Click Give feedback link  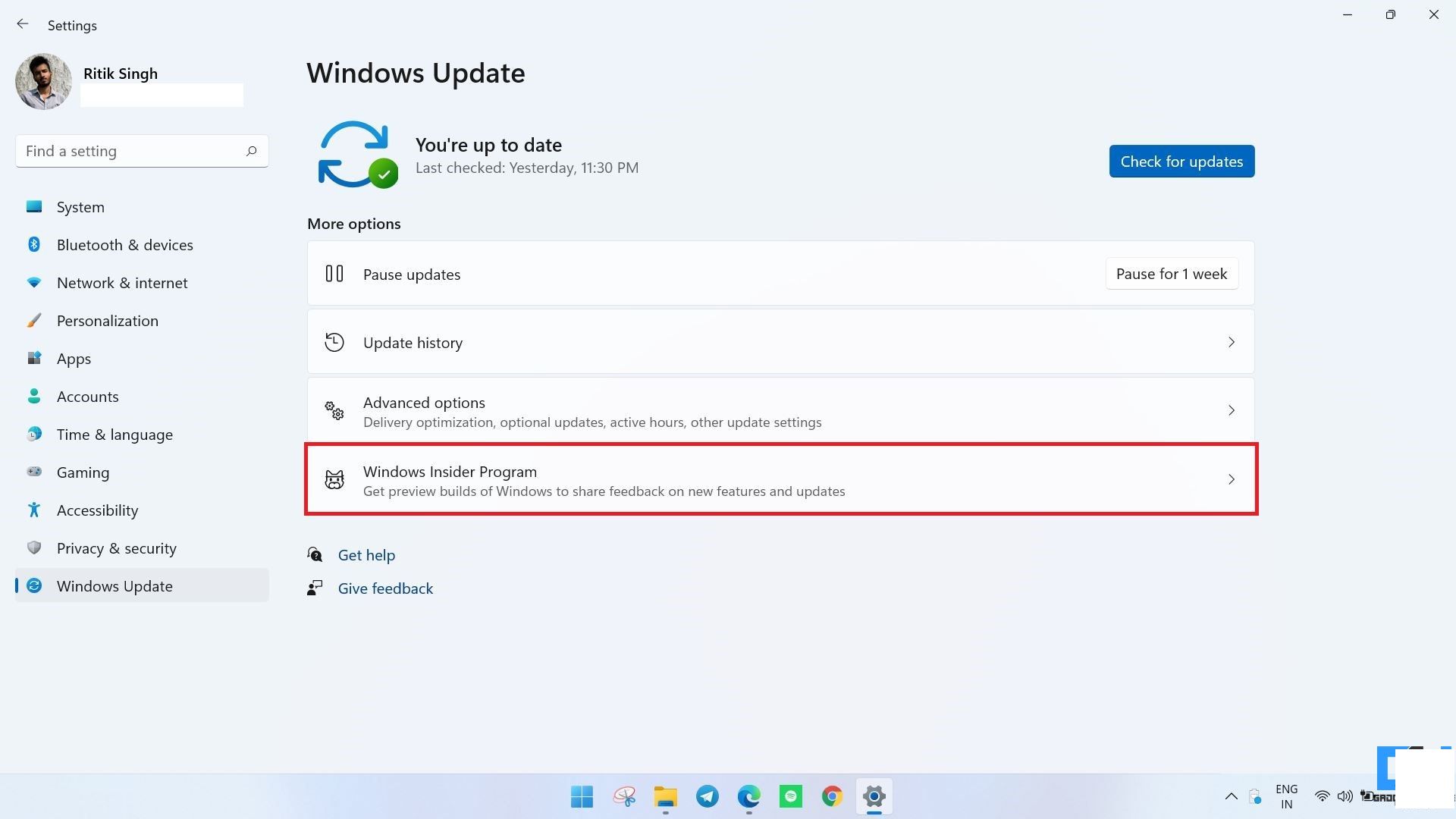[385, 588]
